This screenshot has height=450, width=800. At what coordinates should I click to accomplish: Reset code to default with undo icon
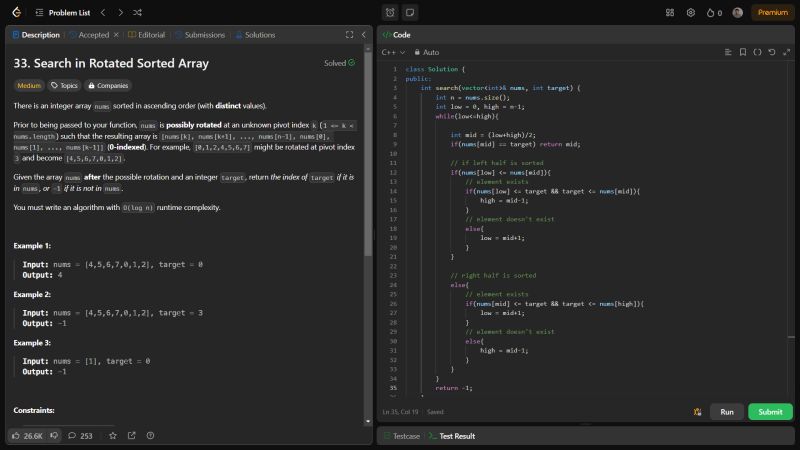pos(771,52)
